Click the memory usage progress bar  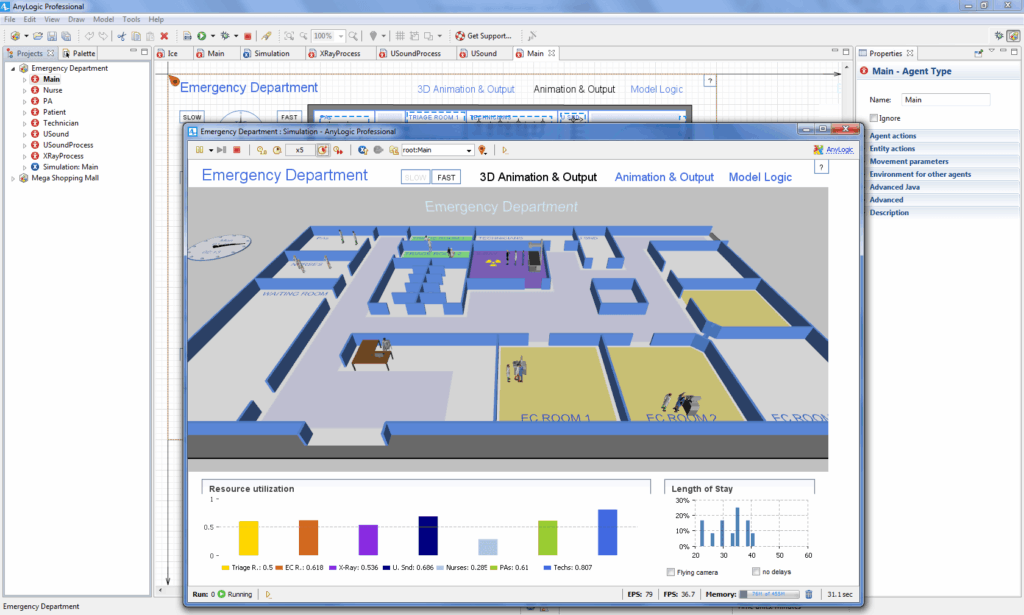click(x=769, y=594)
